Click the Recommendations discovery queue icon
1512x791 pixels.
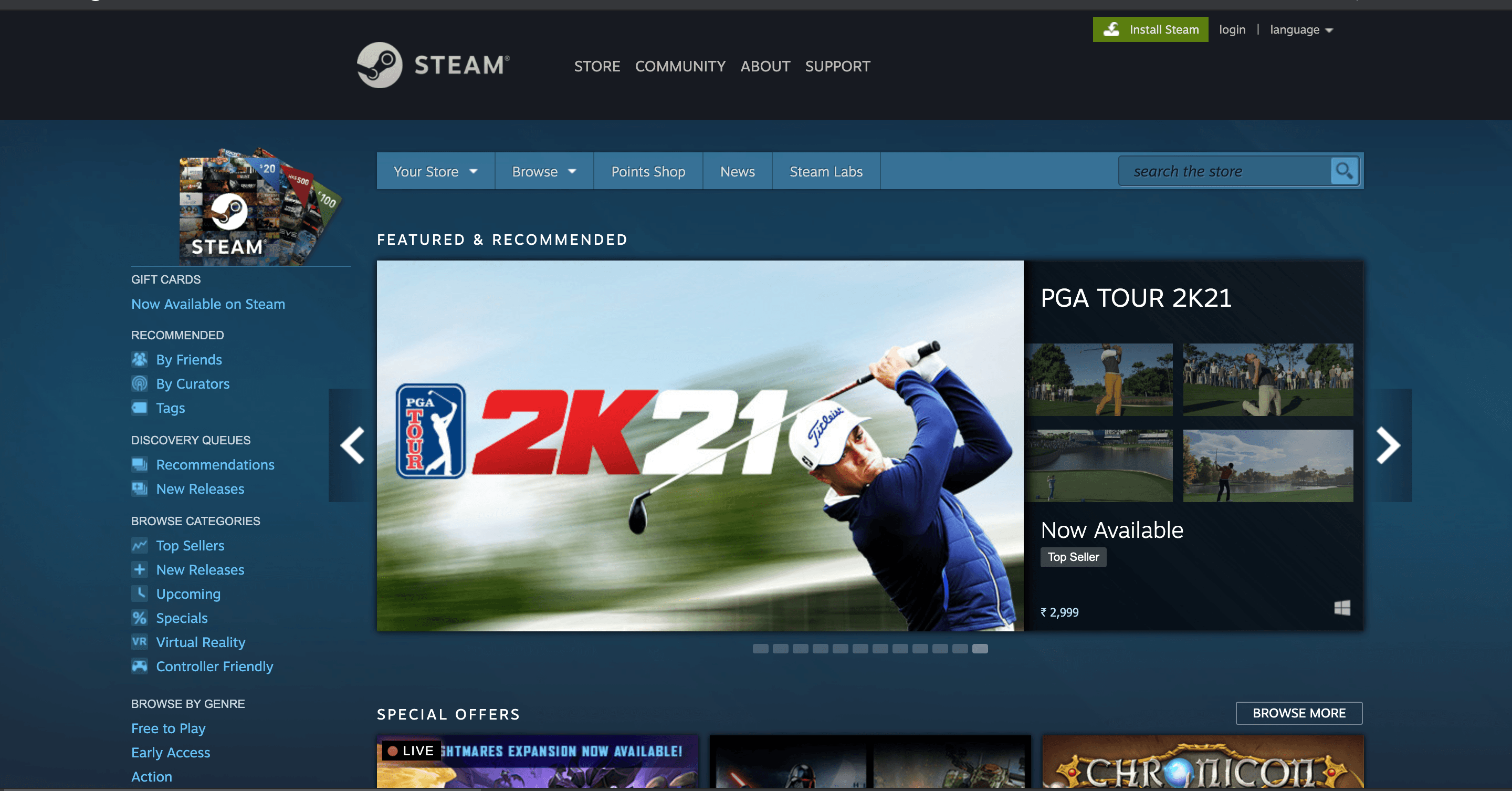pos(140,464)
